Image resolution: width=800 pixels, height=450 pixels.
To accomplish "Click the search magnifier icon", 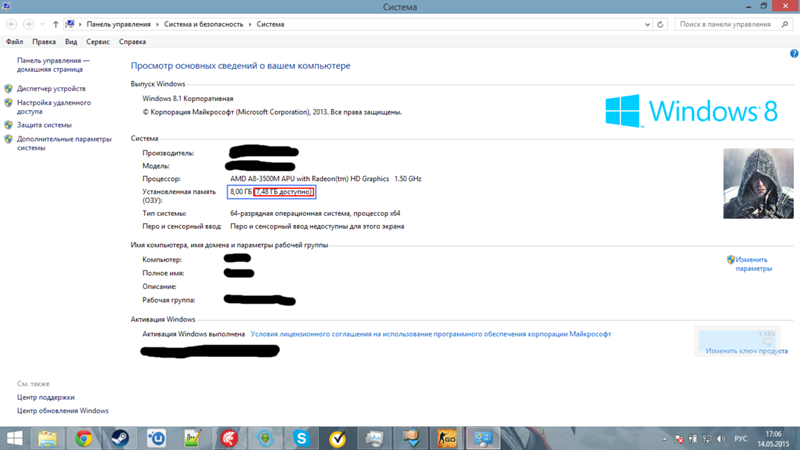I will click(x=784, y=24).
